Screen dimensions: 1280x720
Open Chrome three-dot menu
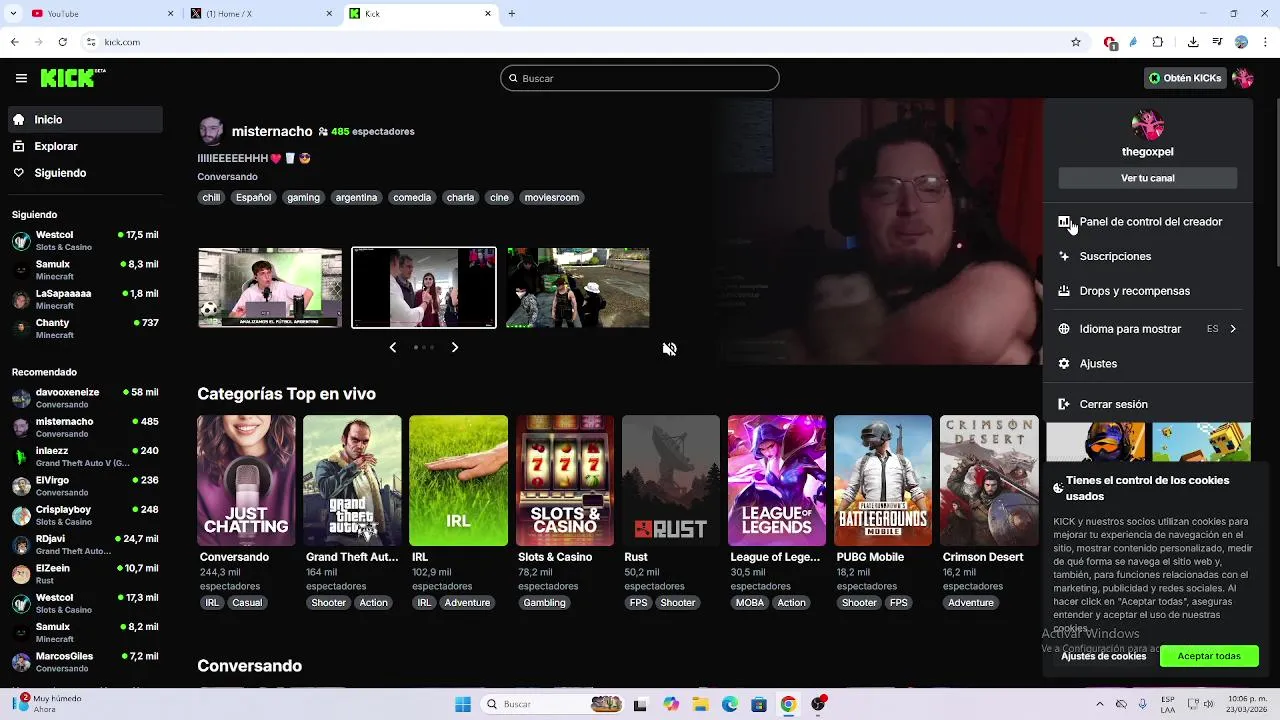click(x=1264, y=42)
